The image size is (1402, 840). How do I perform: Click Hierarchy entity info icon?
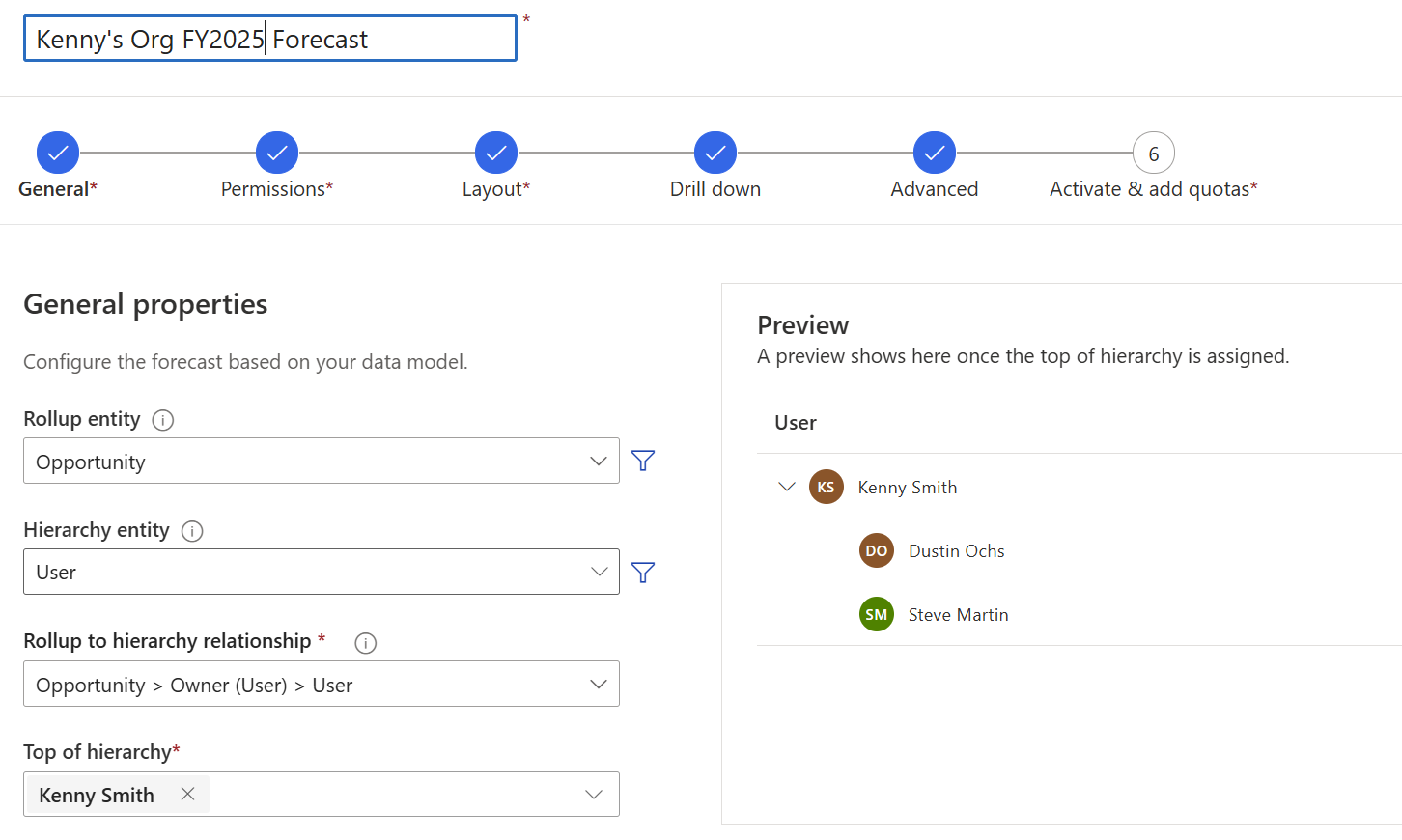point(192,531)
